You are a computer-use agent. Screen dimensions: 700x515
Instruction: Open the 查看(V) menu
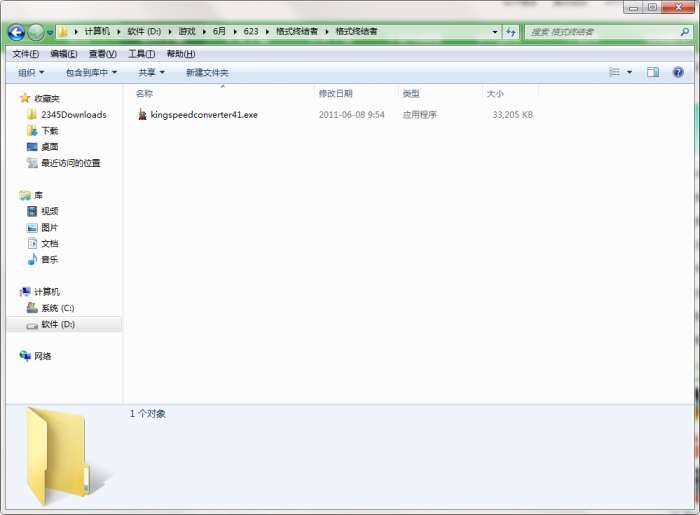[103, 54]
